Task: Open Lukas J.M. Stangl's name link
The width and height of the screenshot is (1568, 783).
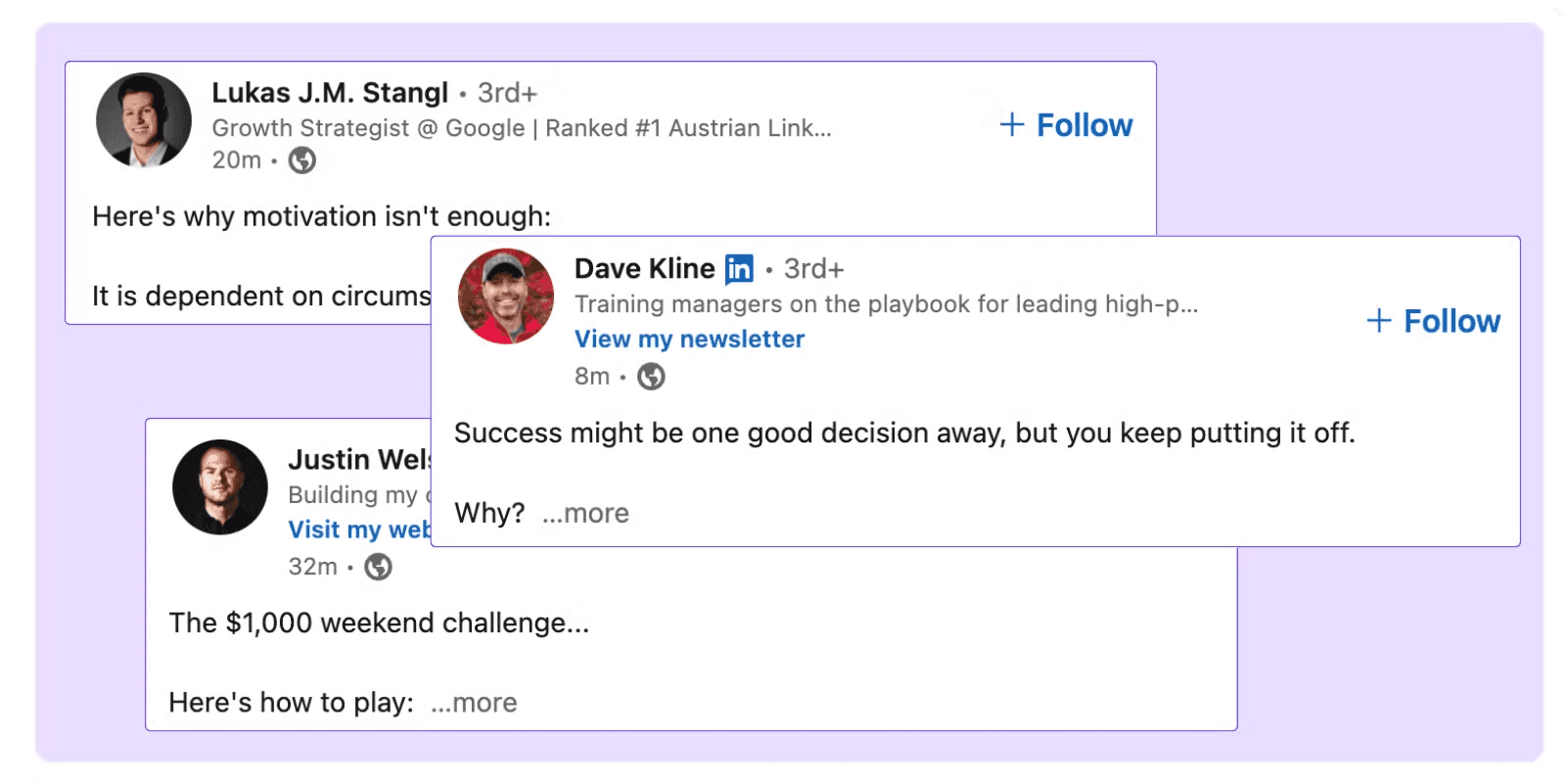Action: [330, 93]
